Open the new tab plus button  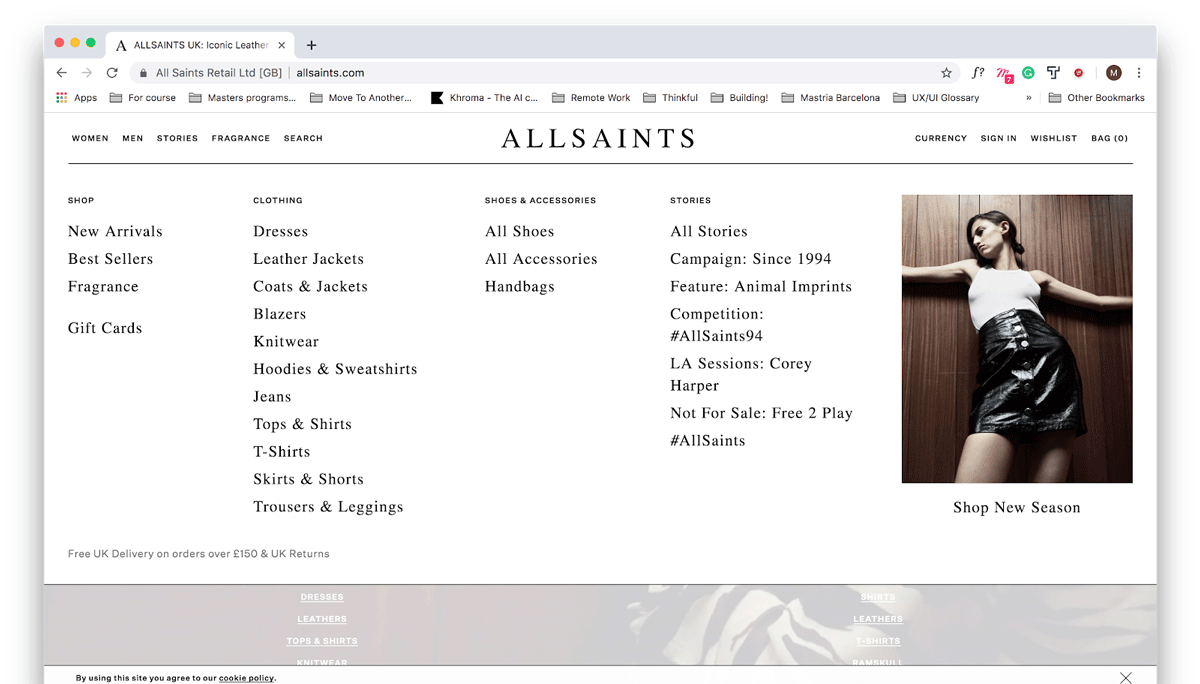pos(312,45)
